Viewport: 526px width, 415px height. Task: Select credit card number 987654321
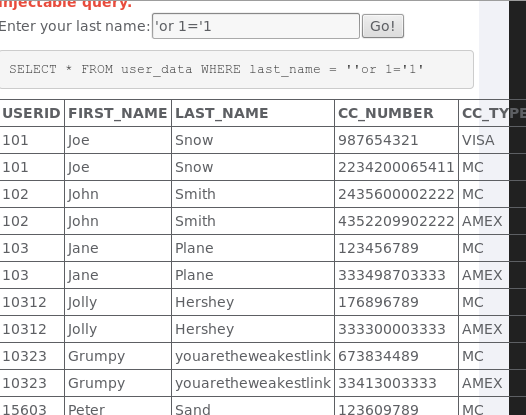[x=378, y=140]
